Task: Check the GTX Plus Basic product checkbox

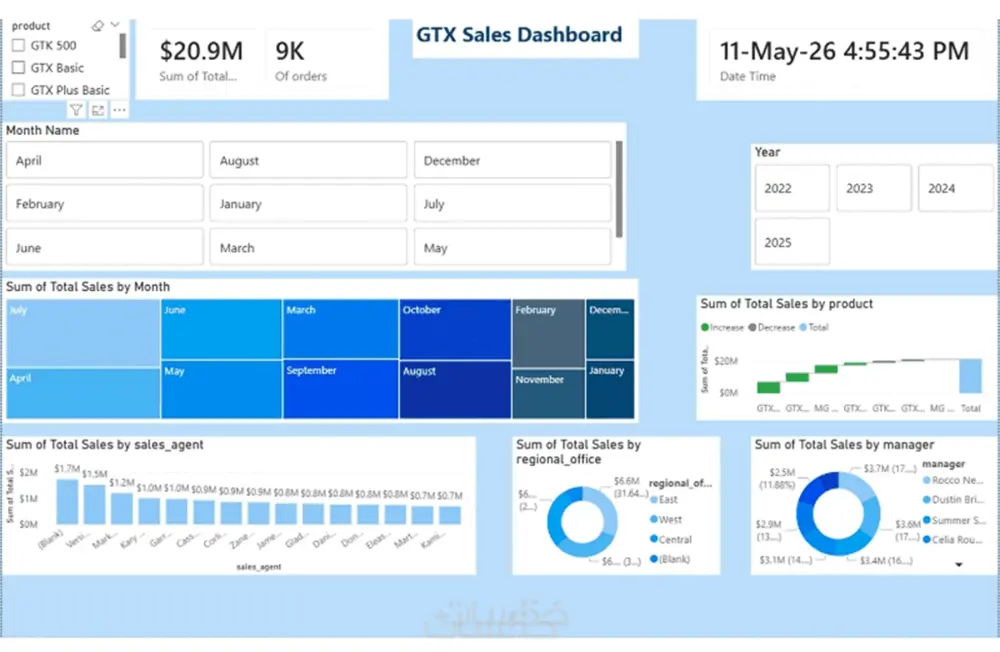Action: click(x=18, y=90)
